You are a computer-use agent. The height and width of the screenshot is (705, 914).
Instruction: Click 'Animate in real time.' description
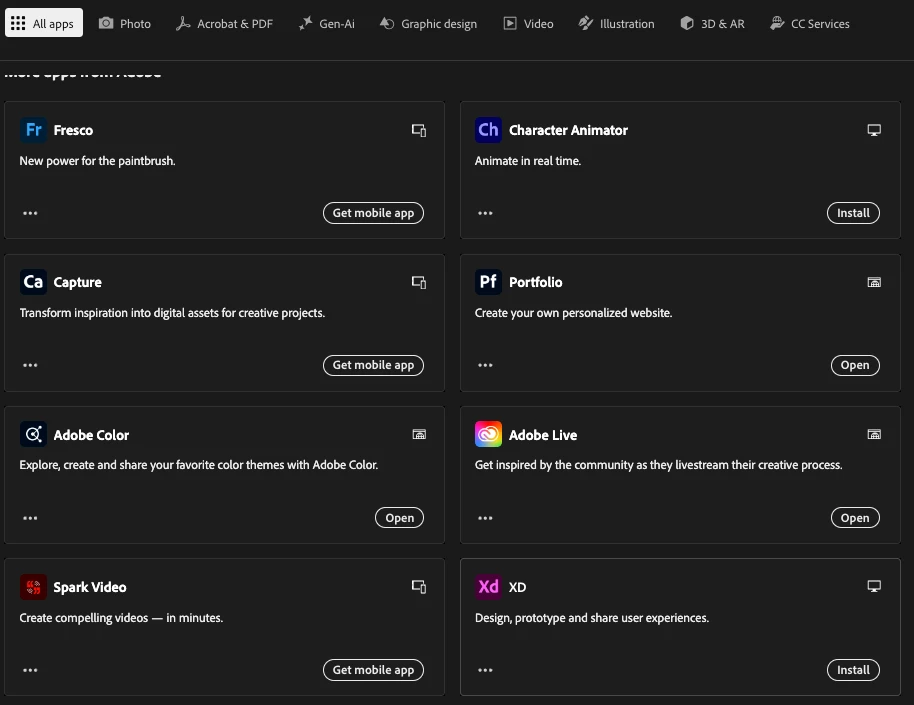tap(528, 161)
